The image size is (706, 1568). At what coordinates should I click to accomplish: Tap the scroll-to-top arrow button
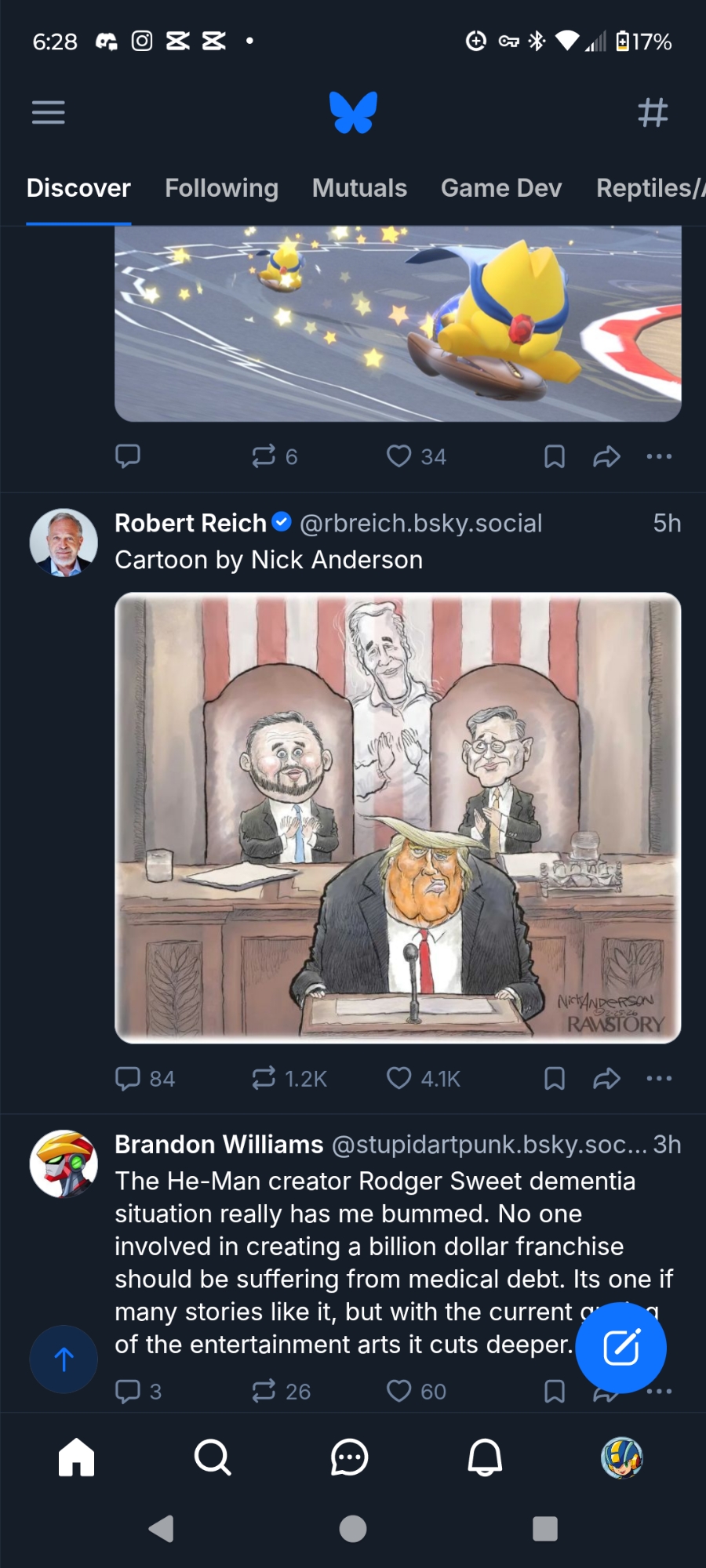click(x=64, y=1359)
